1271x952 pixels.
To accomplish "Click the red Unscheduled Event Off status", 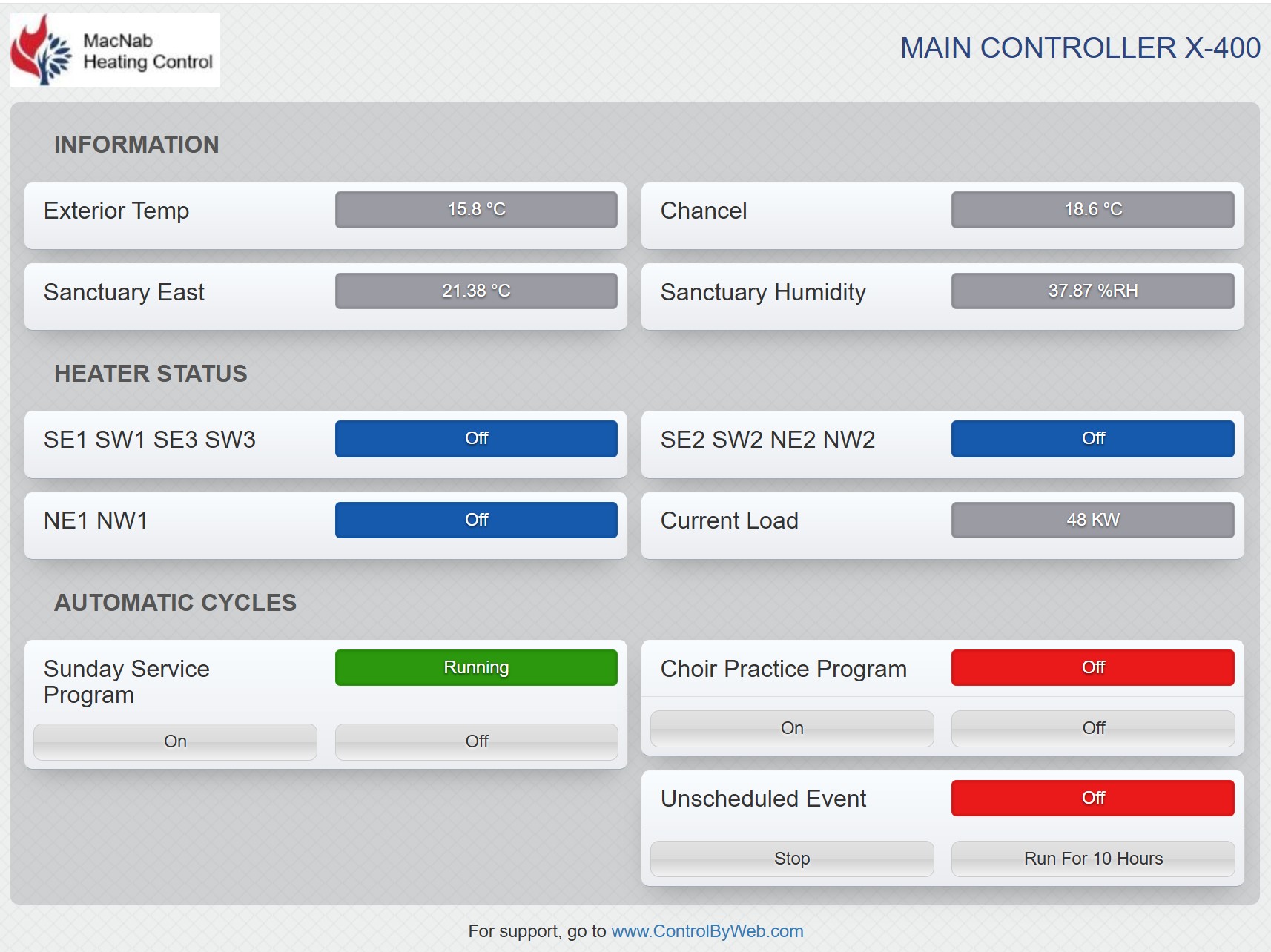I will tap(1092, 798).
